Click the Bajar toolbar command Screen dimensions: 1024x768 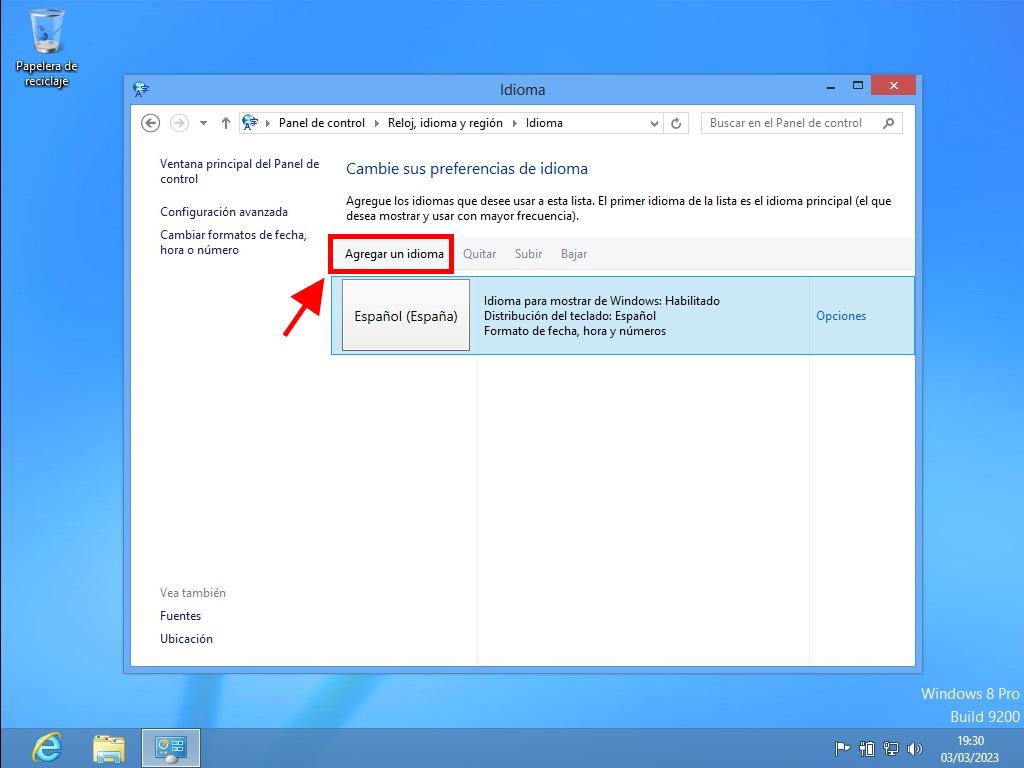(x=574, y=254)
